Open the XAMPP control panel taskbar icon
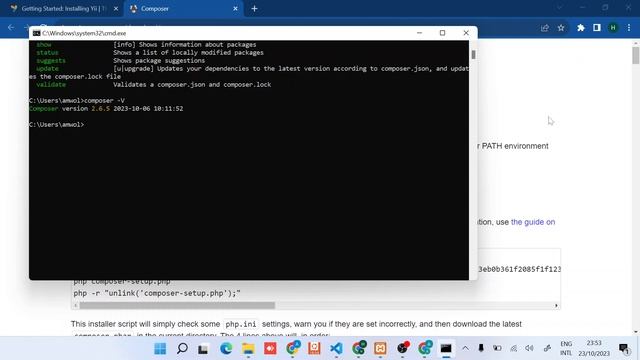This screenshot has width=640, height=360. (x=380, y=349)
